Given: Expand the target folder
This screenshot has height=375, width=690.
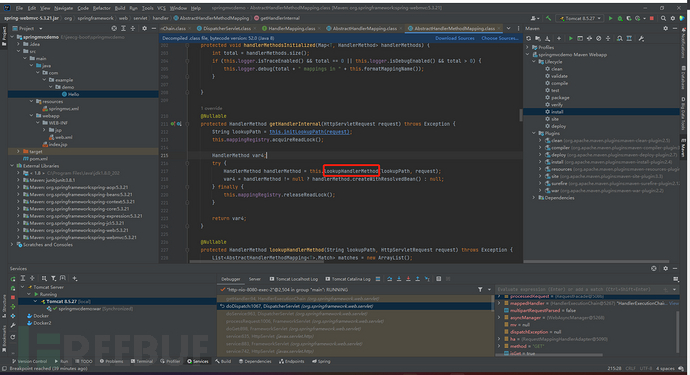Looking at the screenshot, I should pyautogui.click(x=18, y=151).
